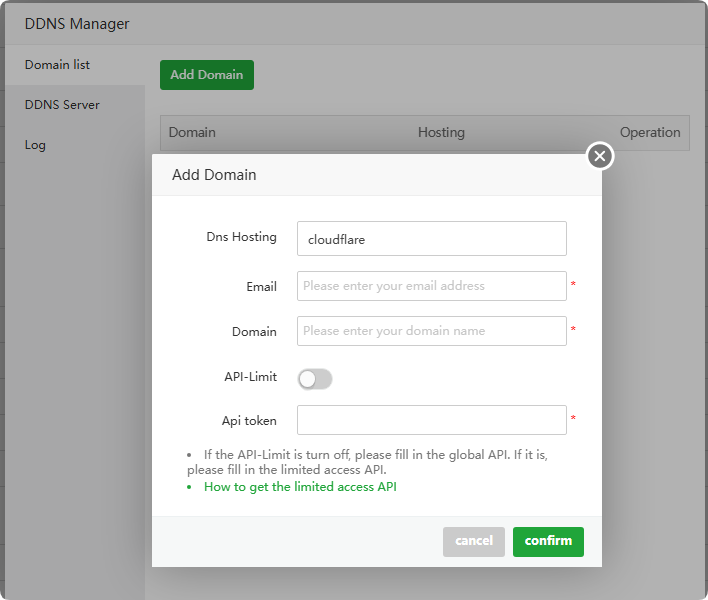Switch to the Domain list tab
708x600 pixels.
click(x=58, y=65)
